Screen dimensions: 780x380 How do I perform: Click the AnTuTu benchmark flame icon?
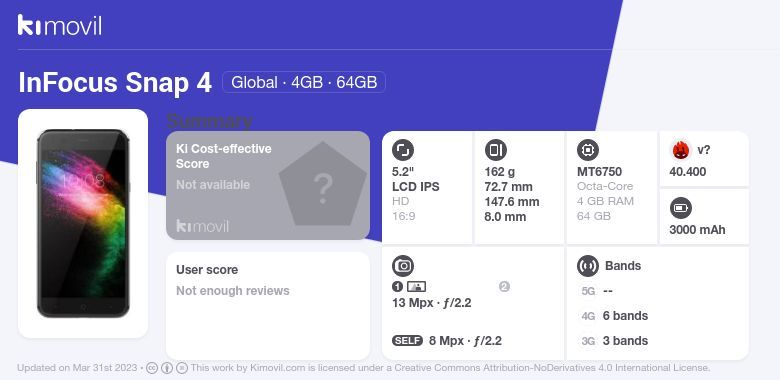coord(680,150)
